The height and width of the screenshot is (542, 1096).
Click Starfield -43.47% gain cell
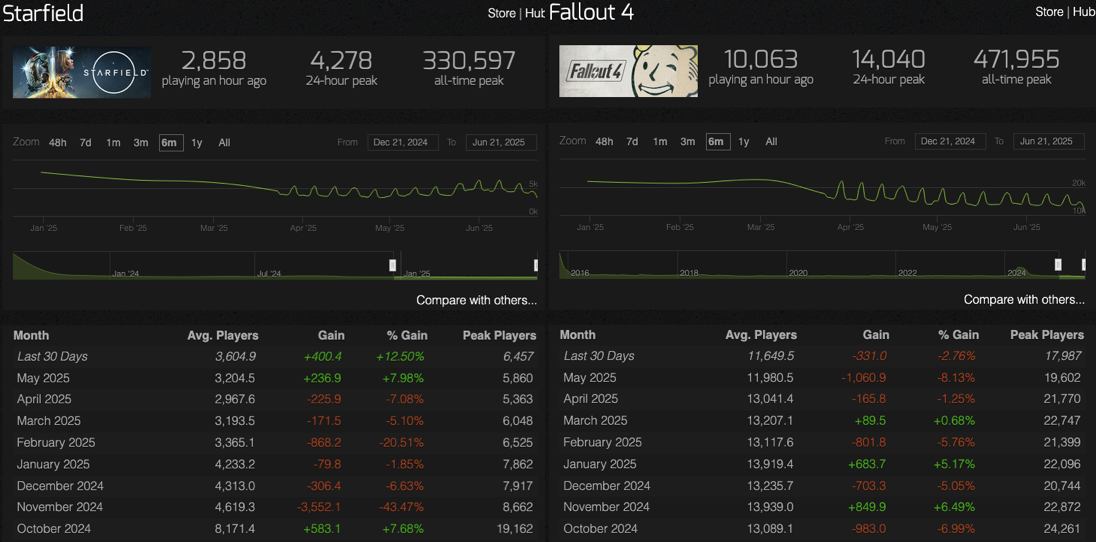(402, 507)
